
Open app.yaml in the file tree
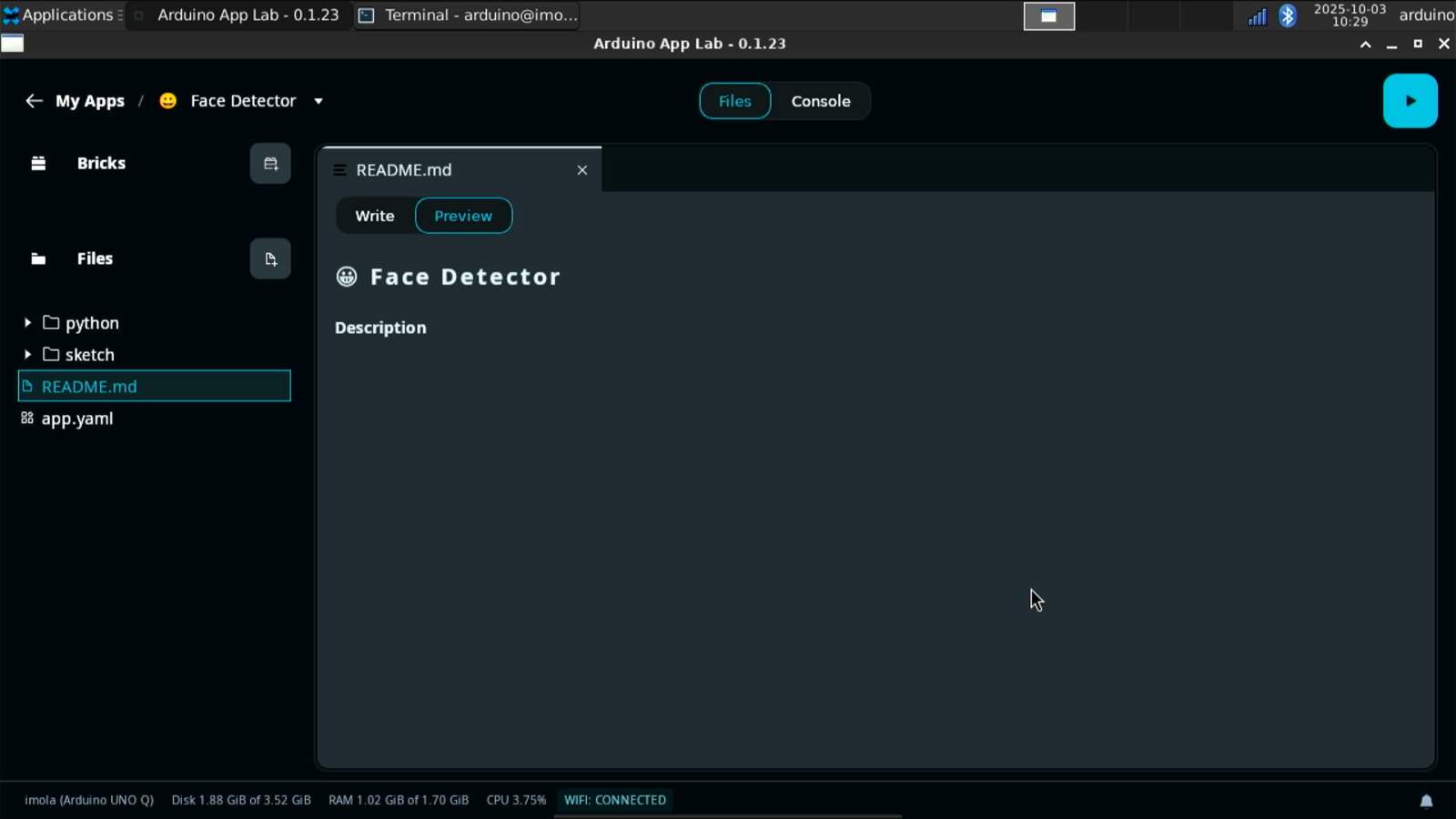pyautogui.click(x=155, y=419)
